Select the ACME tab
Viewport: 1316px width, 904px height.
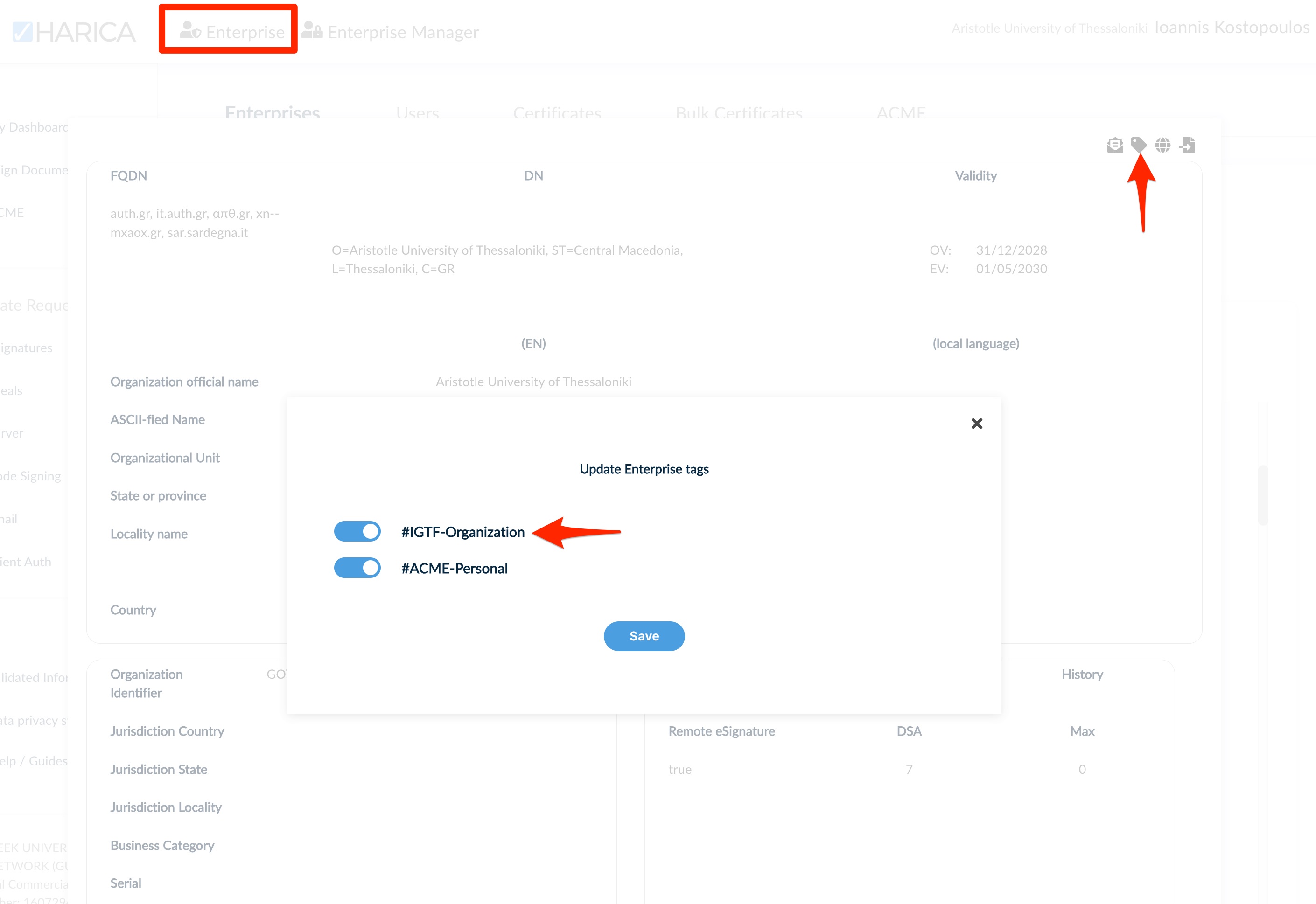[x=901, y=113]
